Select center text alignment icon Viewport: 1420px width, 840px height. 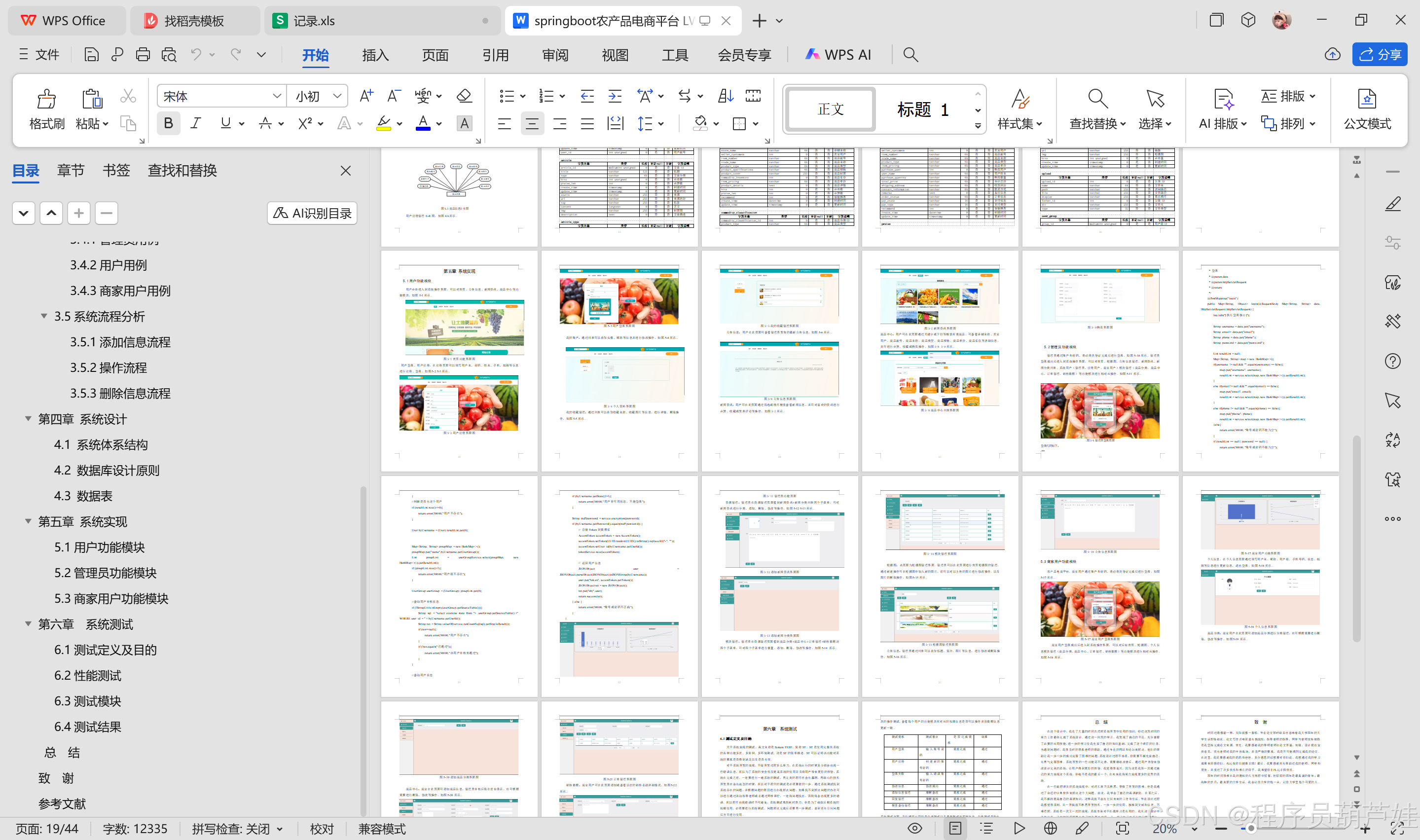(x=531, y=123)
